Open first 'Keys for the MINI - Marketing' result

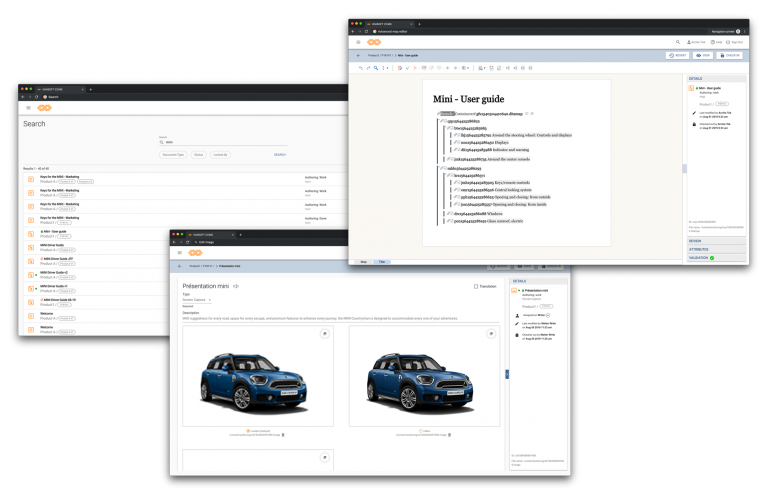[59, 177]
